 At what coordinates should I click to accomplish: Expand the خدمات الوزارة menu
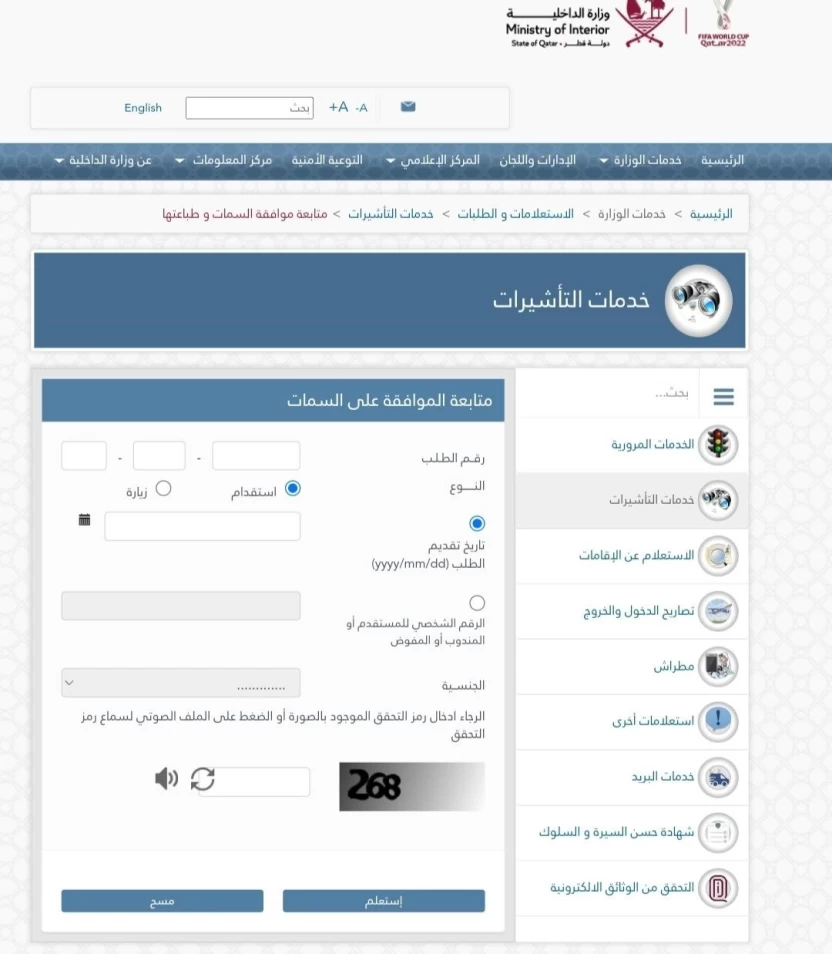645,160
